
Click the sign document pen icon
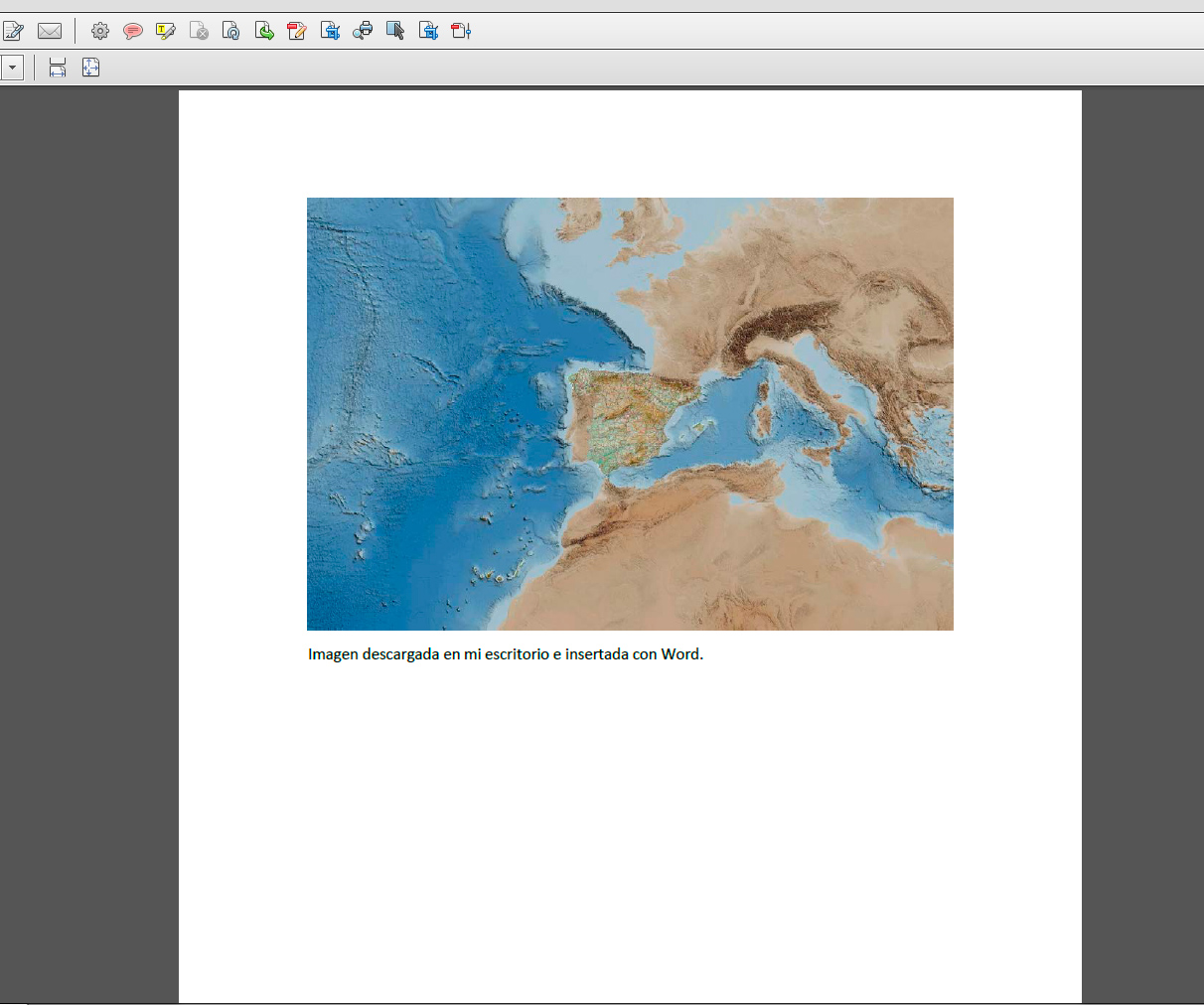(13, 31)
